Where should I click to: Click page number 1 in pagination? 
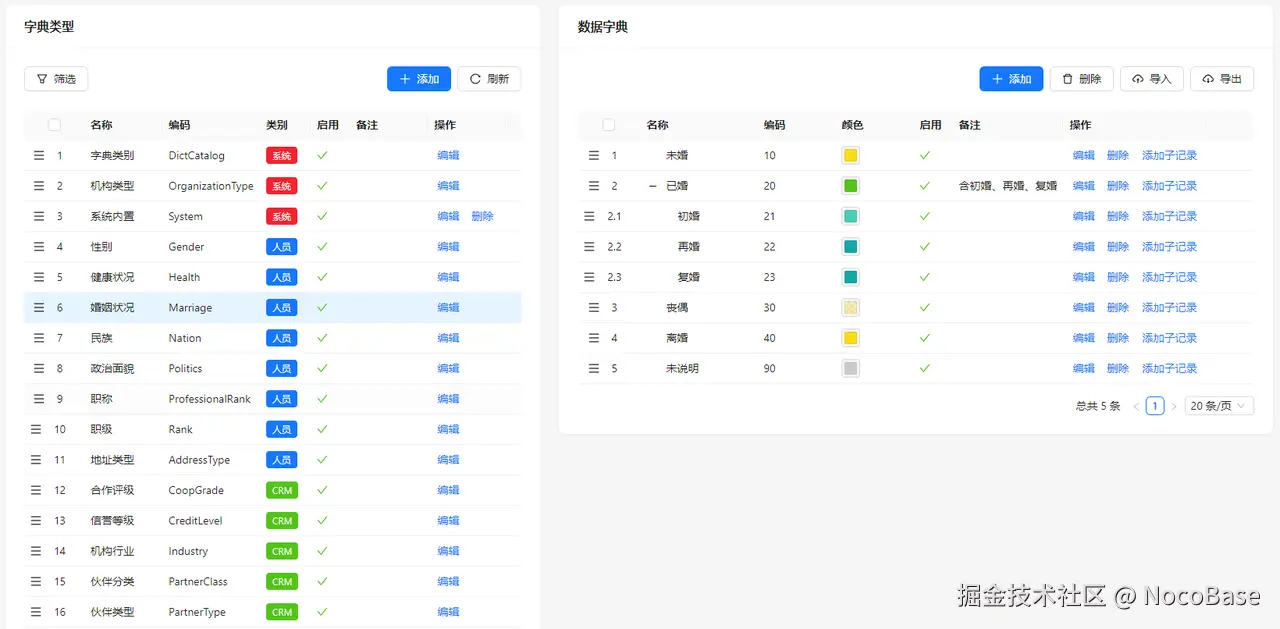(x=1155, y=406)
